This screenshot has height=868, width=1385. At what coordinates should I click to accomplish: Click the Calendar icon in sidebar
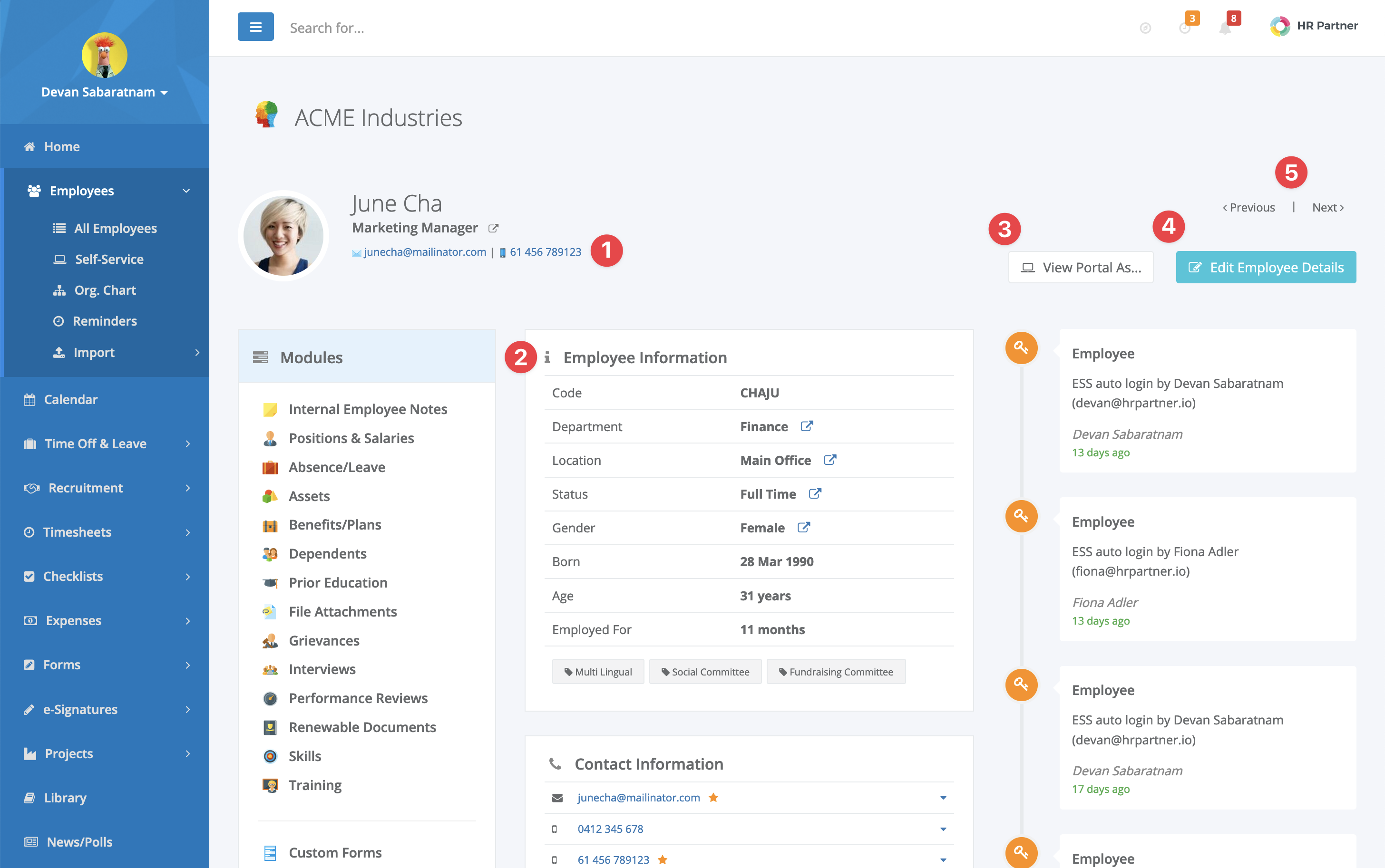click(x=29, y=400)
